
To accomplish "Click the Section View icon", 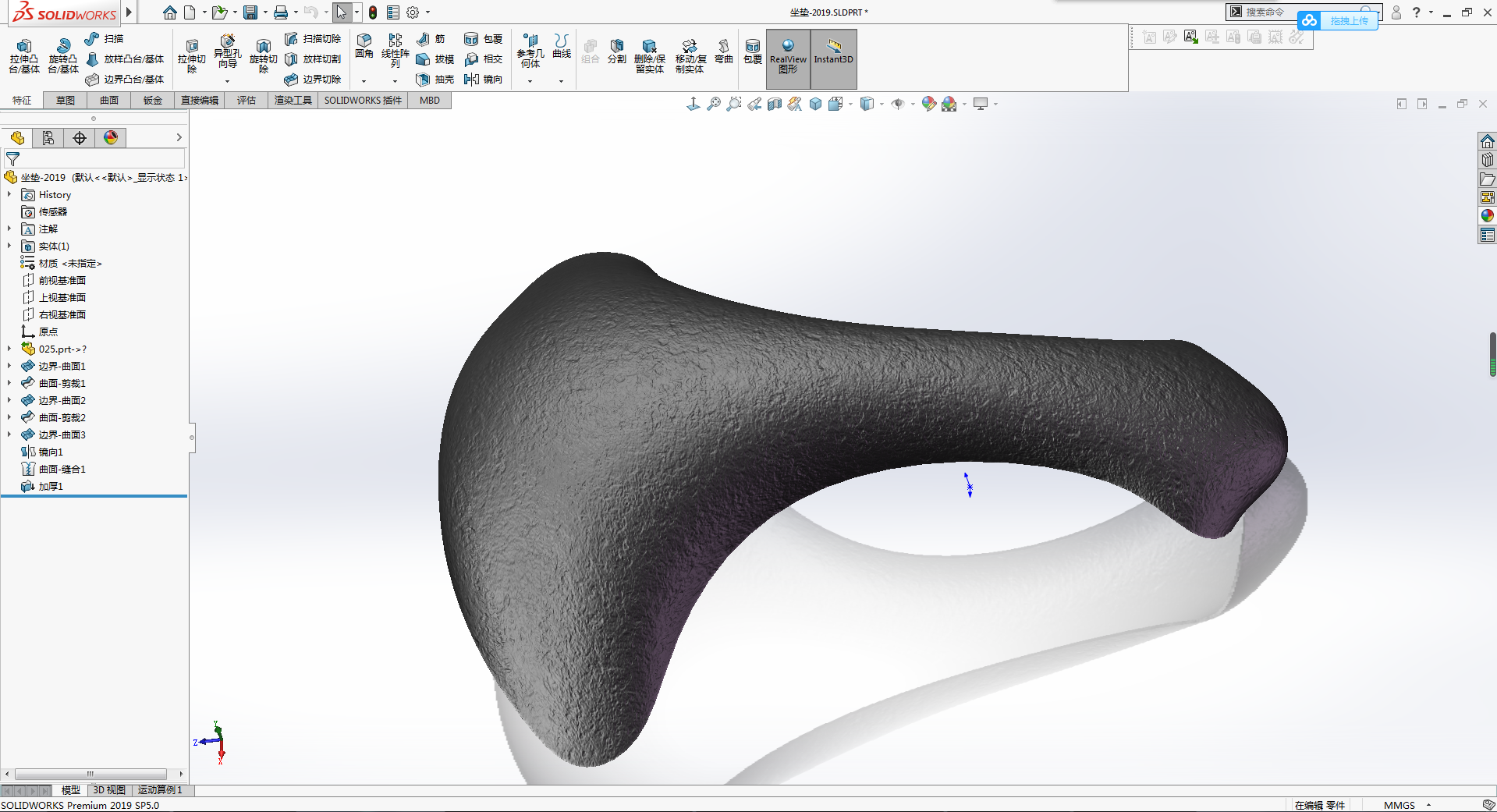I will click(x=775, y=104).
